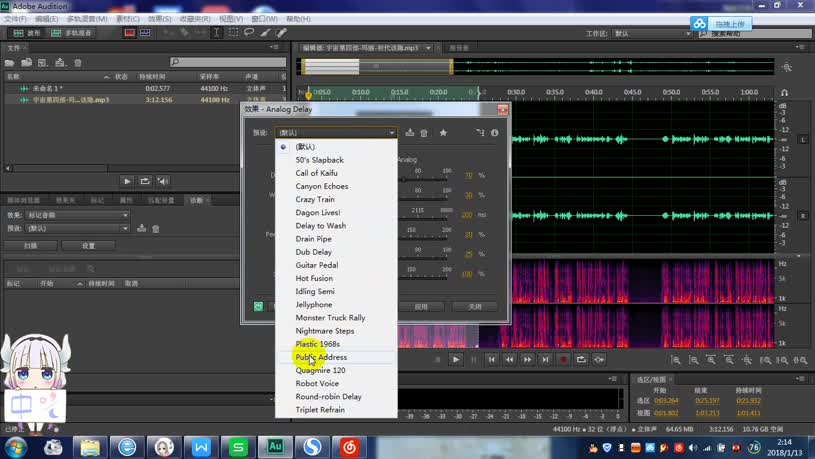Toggle the right channel R button
This screenshot has height=459, width=815.
pyautogui.click(x=803, y=215)
